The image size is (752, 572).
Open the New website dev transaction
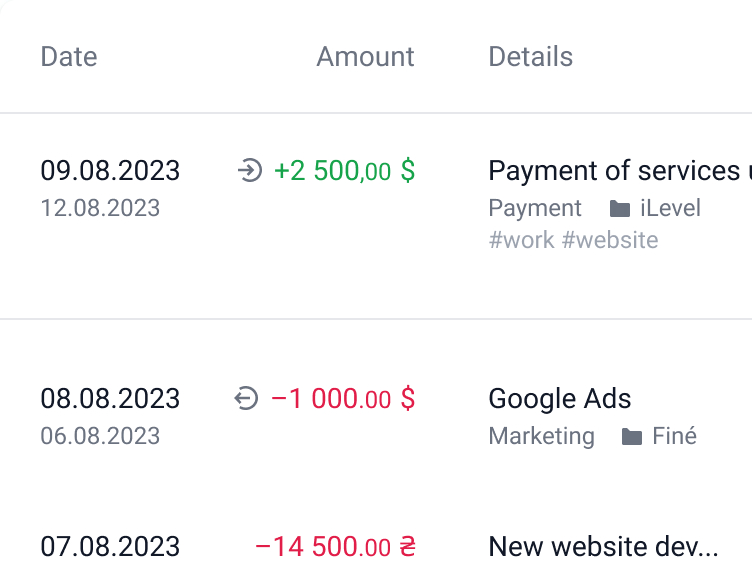coord(603,547)
